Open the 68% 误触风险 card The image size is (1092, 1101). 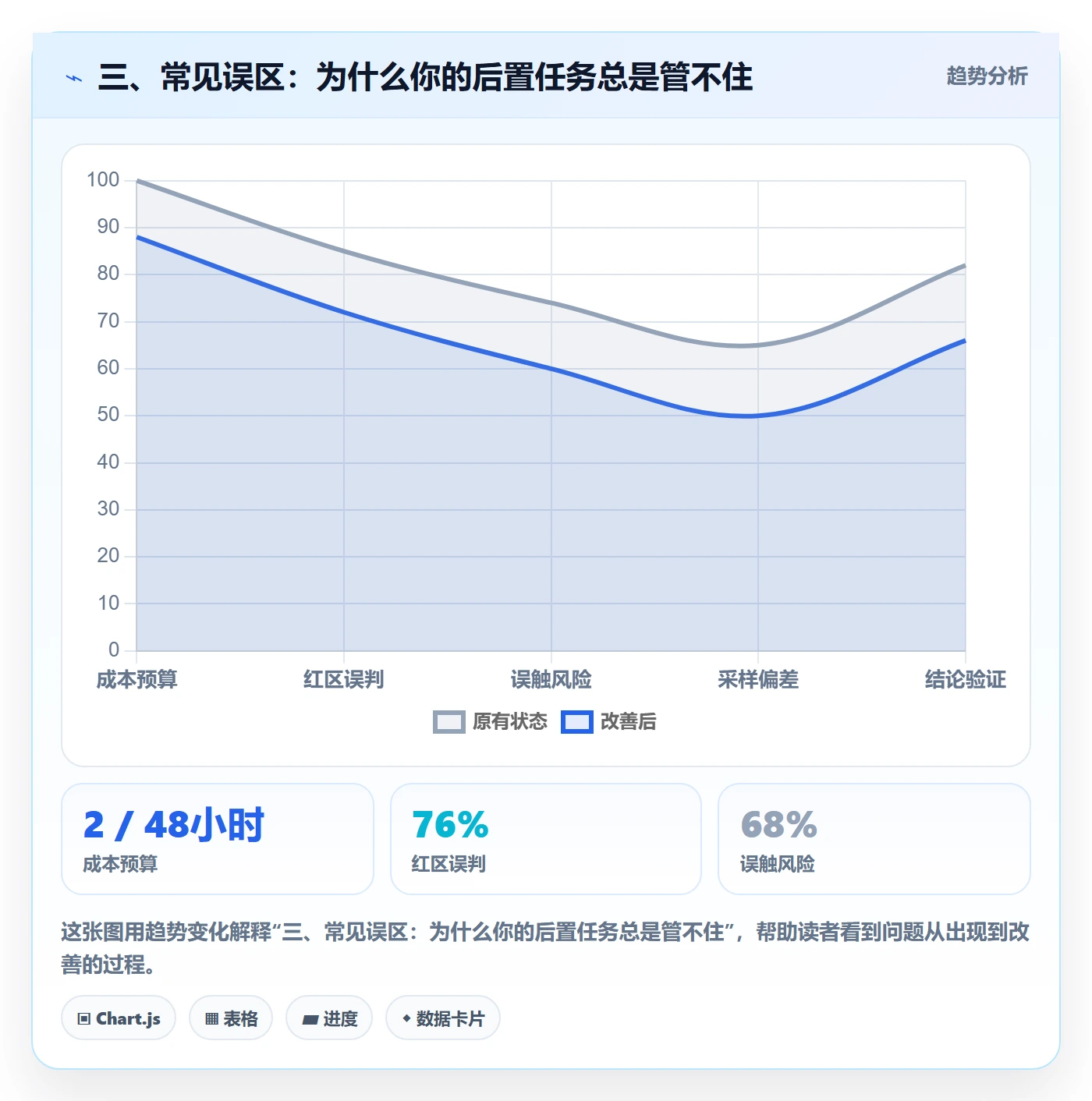pyautogui.click(x=874, y=839)
